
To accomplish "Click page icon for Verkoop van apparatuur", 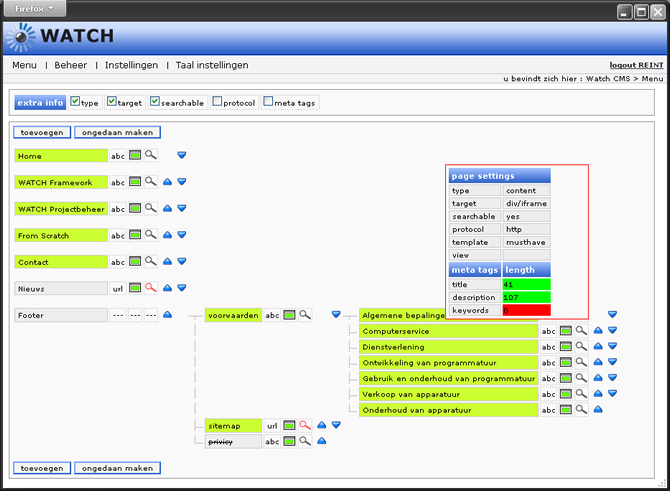I will click(x=566, y=394).
